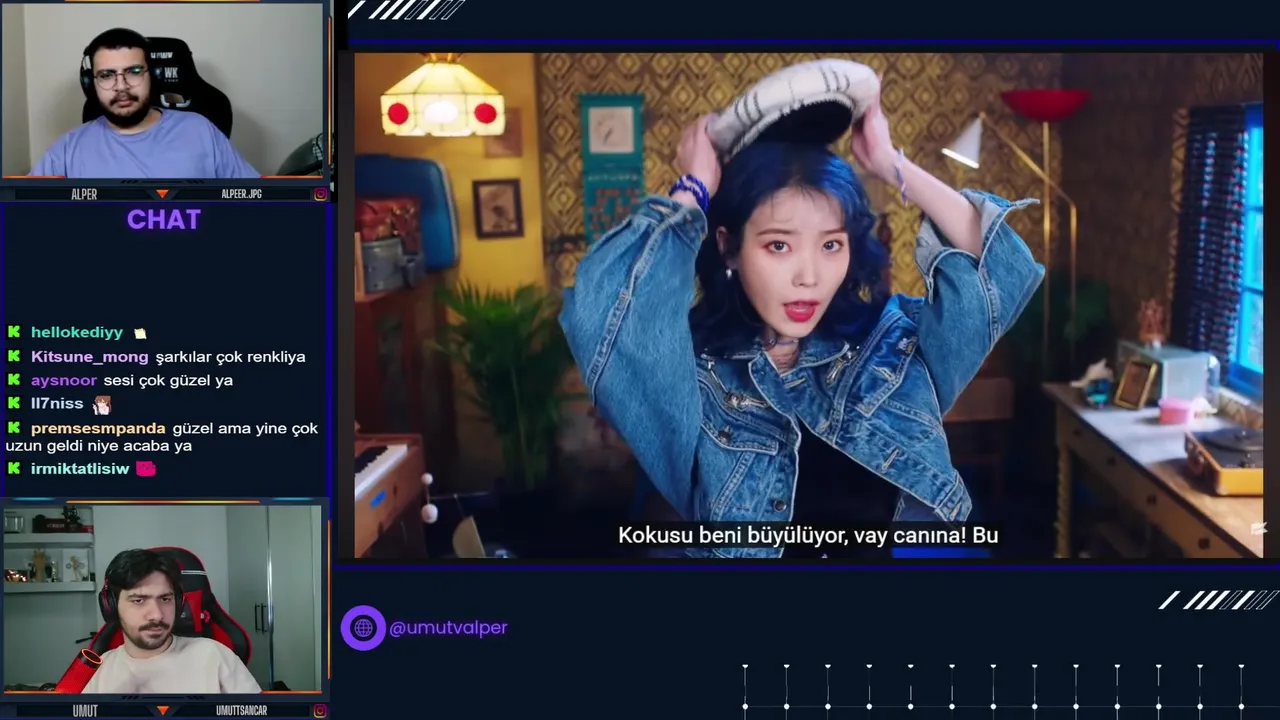1280x720 pixels.
Task: Click the message "şarkılar çok renkliya"
Action: point(231,356)
